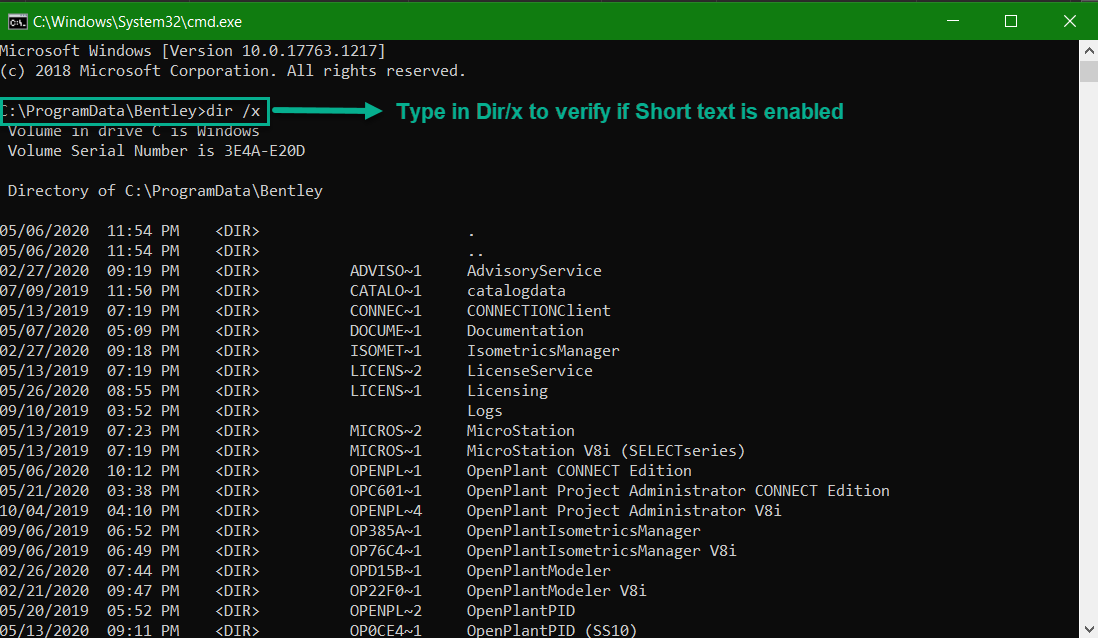Minimize the cmd.exe window
The image size is (1098, 638).
click(952, 21)
